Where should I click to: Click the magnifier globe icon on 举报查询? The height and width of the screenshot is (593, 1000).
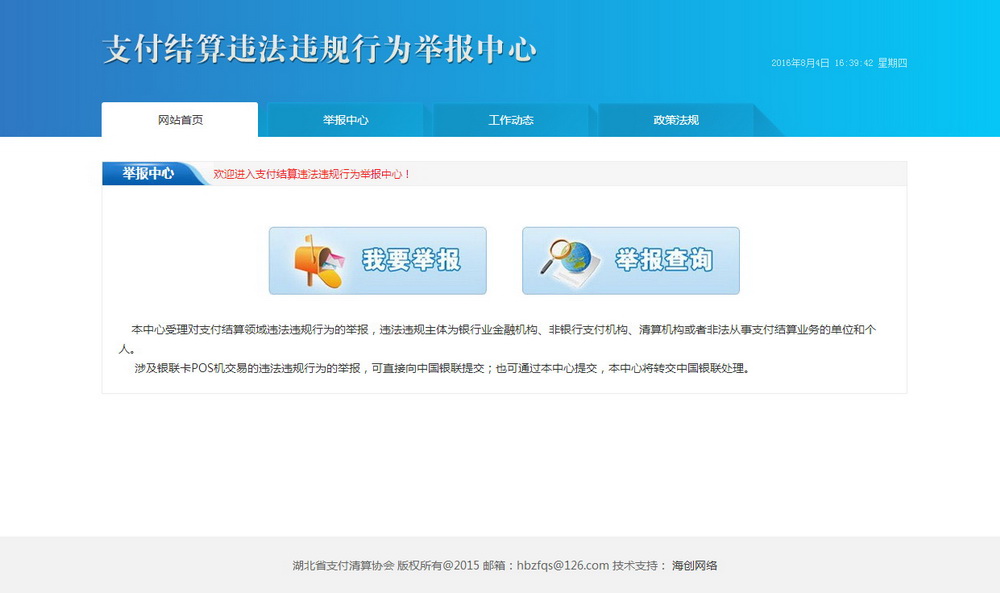pyautogui.click(x=571, y=261)
